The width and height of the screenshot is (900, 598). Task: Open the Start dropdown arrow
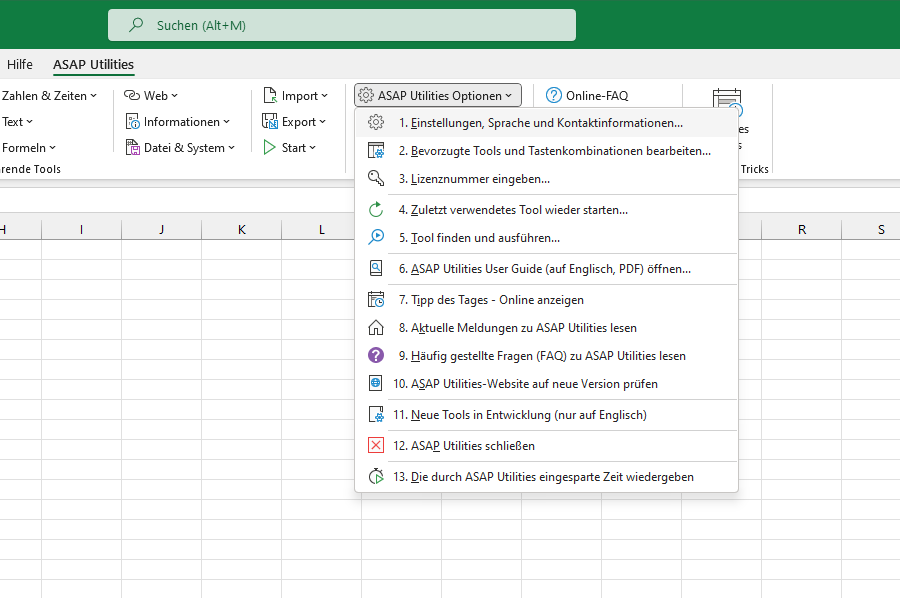[x=312, y=148]
